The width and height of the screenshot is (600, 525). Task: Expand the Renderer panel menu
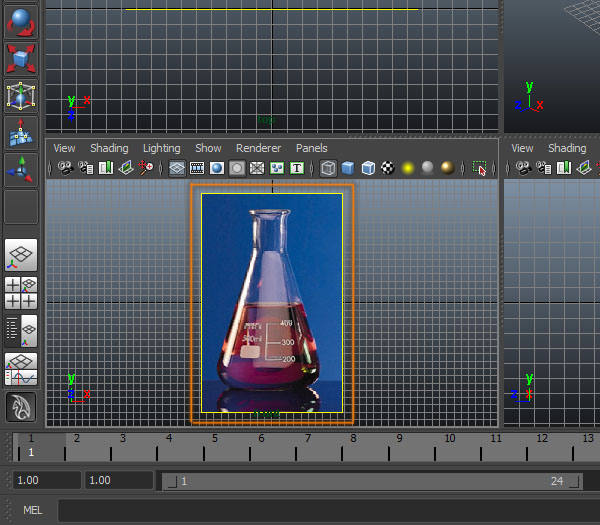(x=258, y=148)
